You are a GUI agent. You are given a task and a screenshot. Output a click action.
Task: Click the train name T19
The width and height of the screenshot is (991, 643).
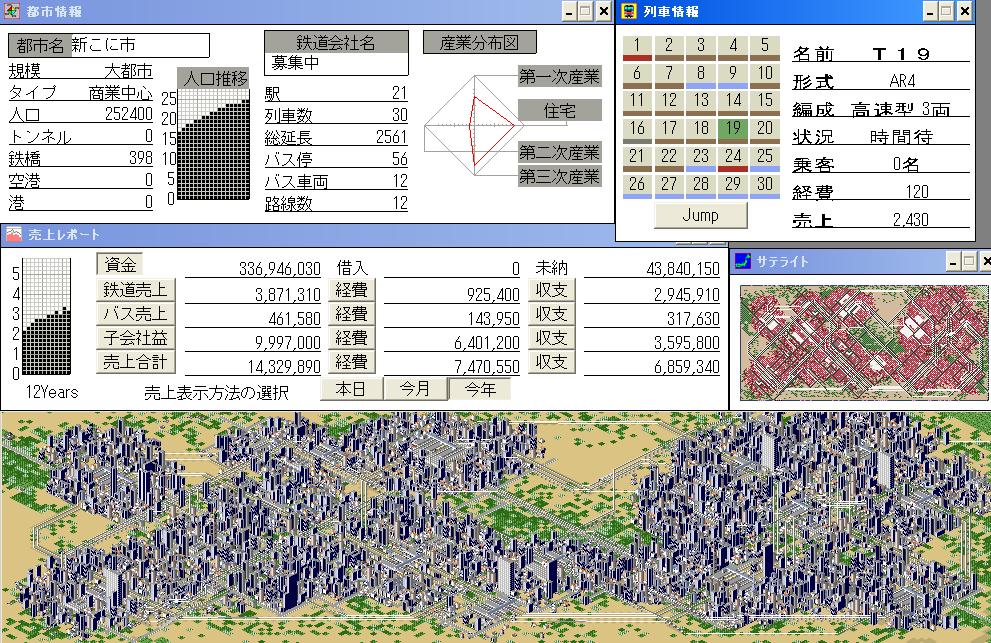click(x=901, y=54)
